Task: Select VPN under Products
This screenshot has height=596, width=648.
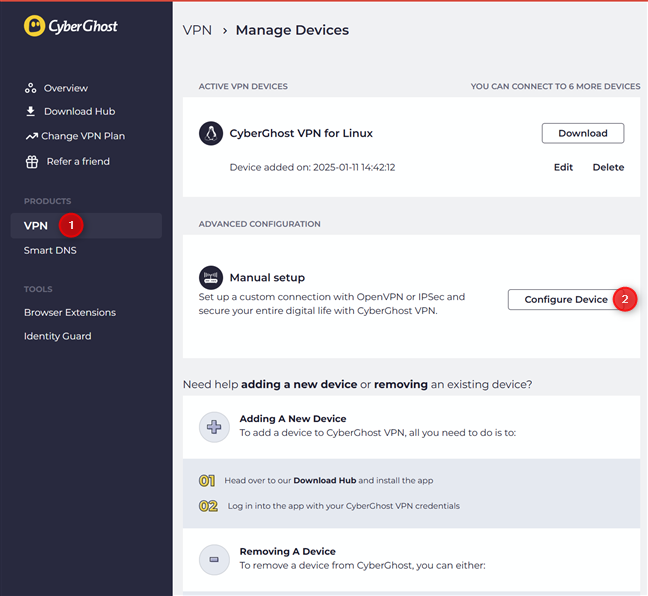Action: tap(86, 226)
